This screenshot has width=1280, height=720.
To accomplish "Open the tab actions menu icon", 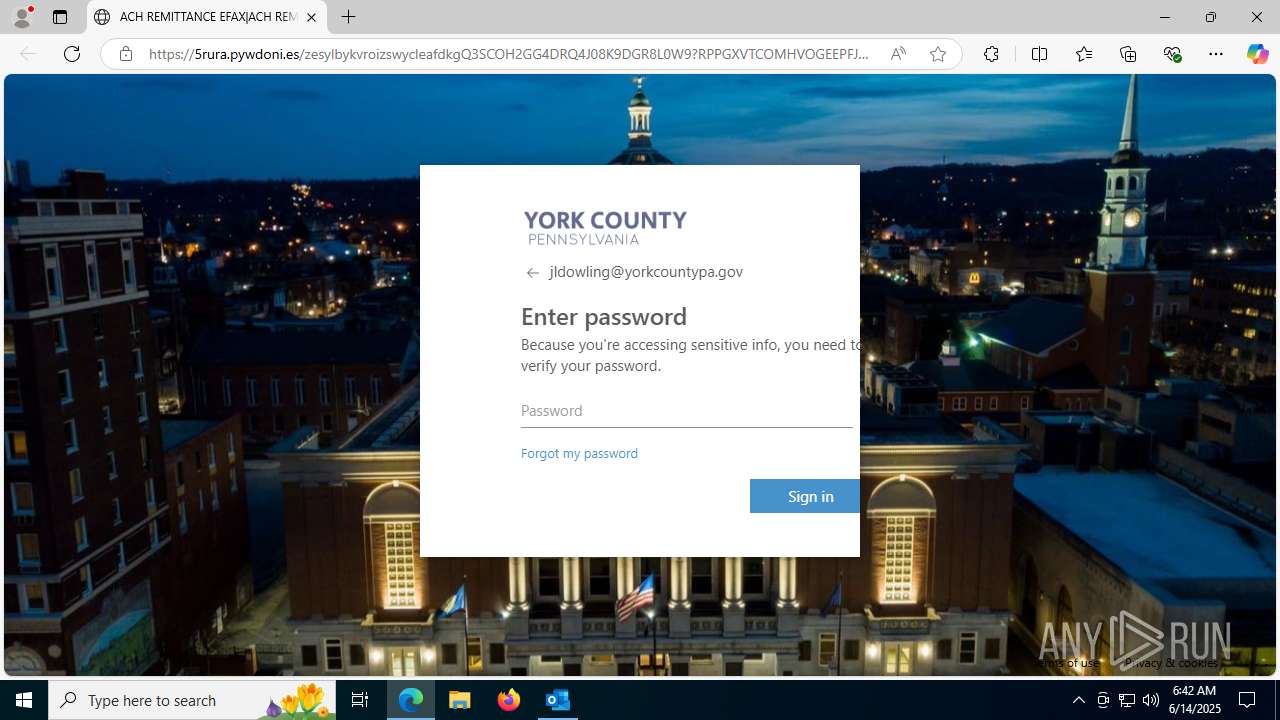I will [x=60, y=17].
